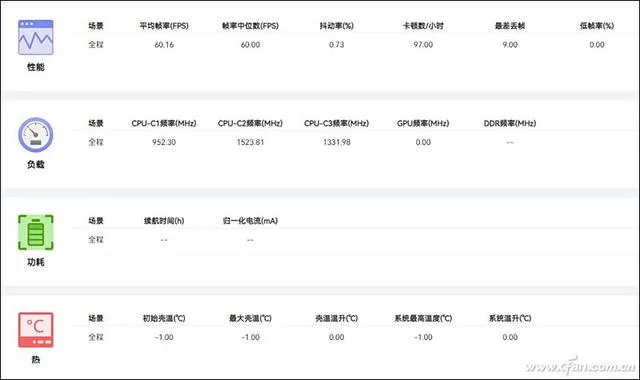The width and height of the screenshot is (640, 380).
Task: Click the 60.16 average FPS value
Action: (164, 45)
